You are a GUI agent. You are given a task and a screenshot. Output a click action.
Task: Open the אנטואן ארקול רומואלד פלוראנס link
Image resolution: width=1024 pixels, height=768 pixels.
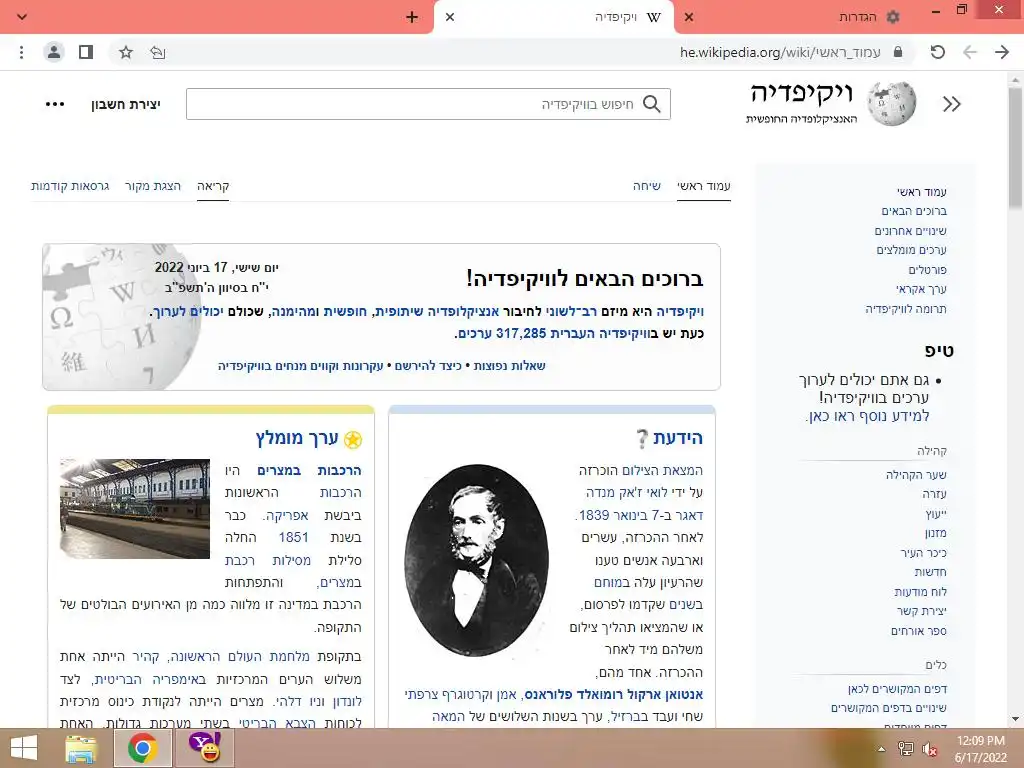coord(614,694)
